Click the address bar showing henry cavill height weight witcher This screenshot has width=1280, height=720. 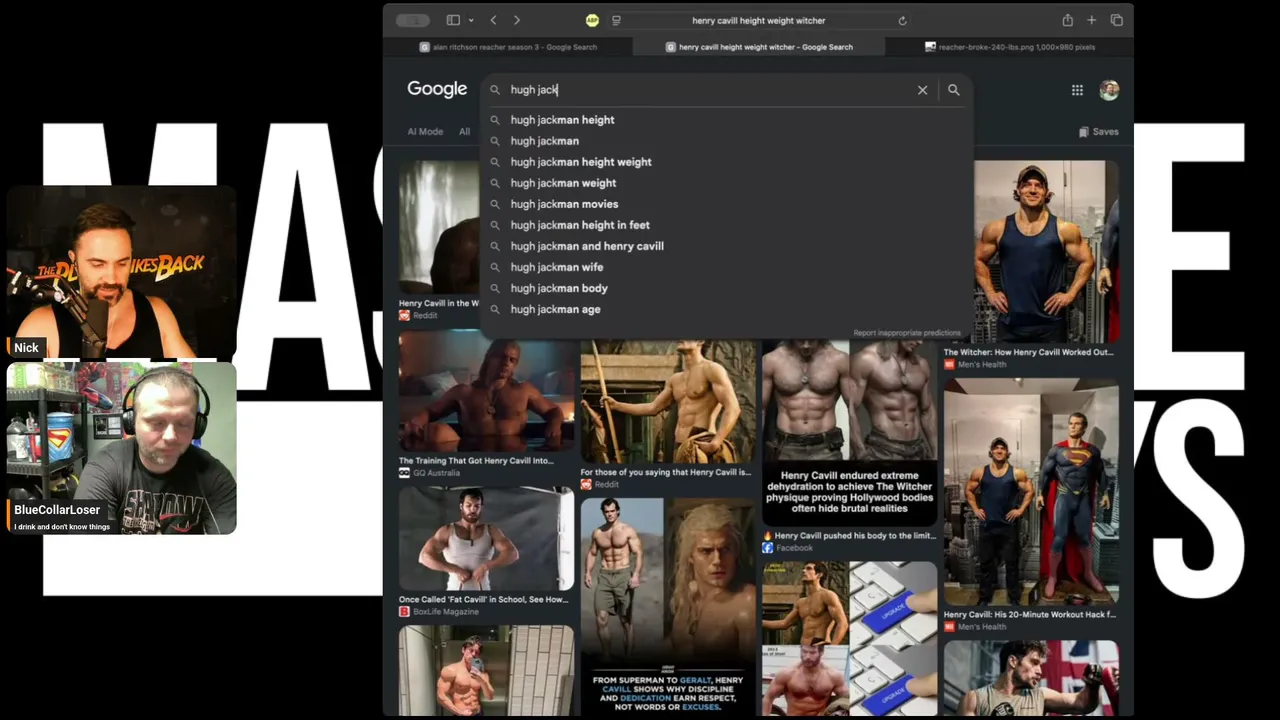pos(758,20)
